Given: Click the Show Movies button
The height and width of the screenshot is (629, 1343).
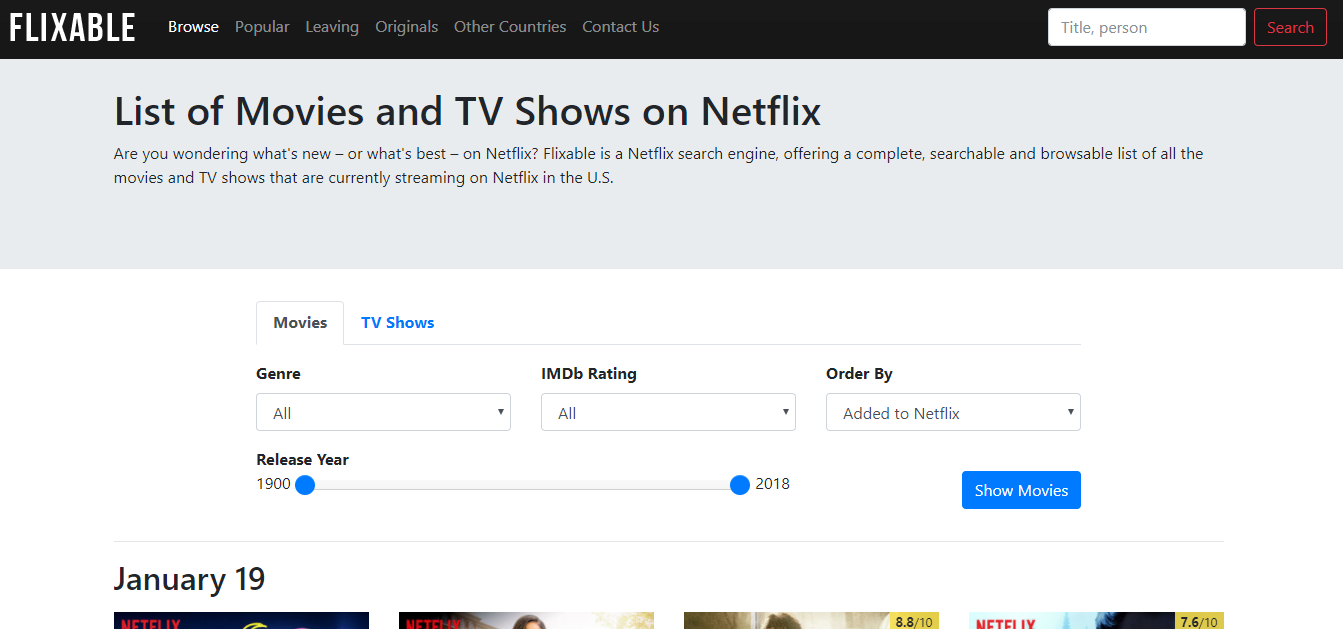Looking at the screenshot, I should click(x=1021, y=490).
